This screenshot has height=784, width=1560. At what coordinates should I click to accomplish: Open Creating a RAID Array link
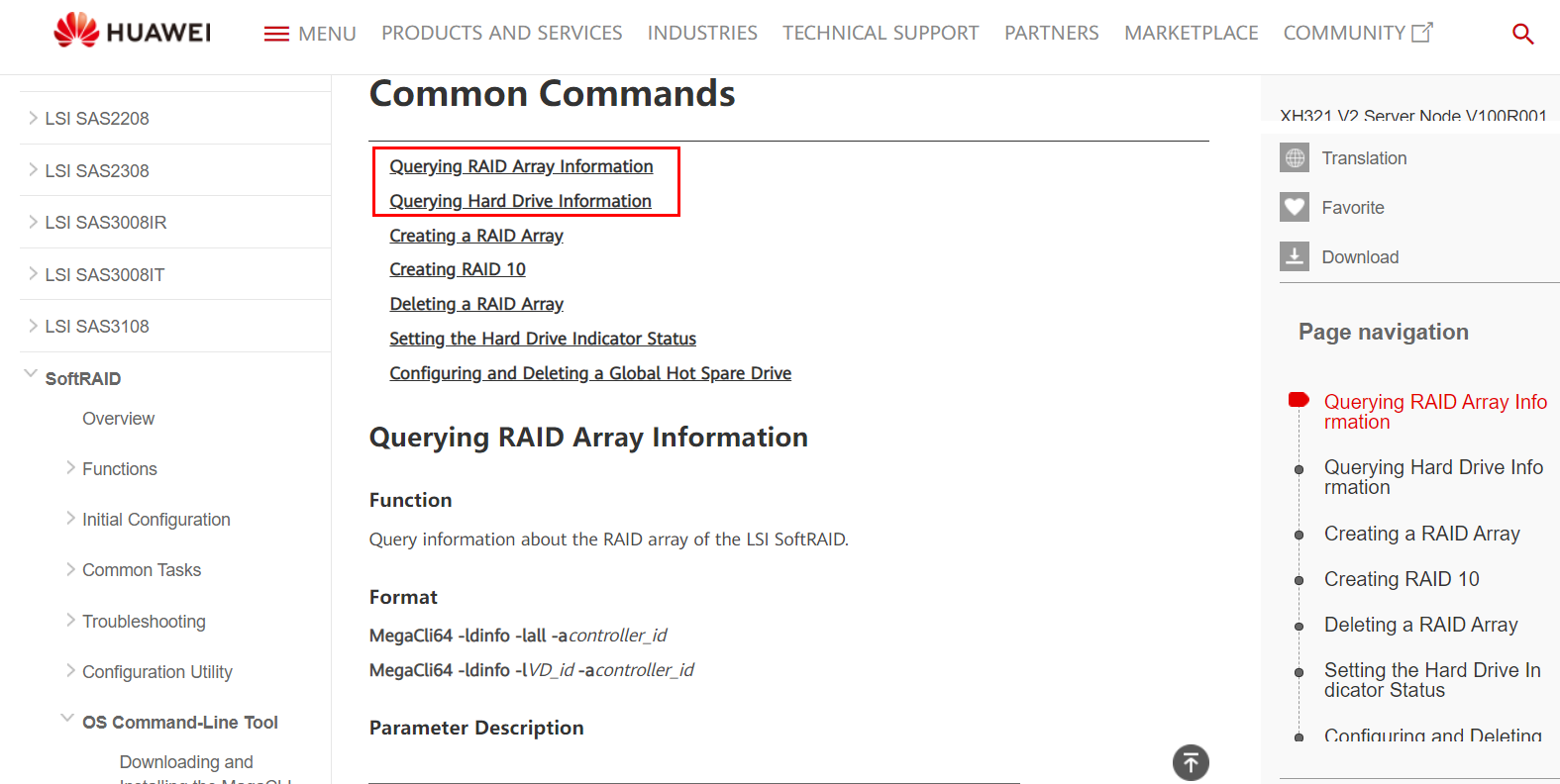[476, 236]
